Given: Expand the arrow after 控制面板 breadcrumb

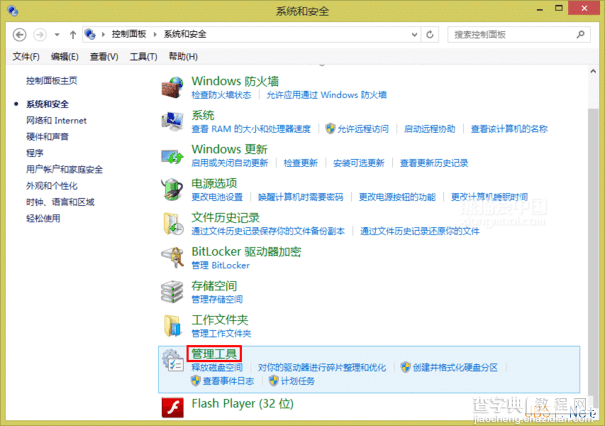Looking at the screenshot, I should 155,35.
